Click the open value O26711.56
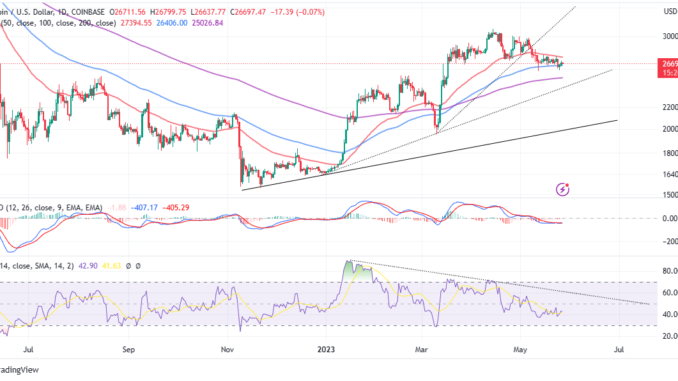Viewport: 678px width, 381px height. pyautogui.click(x=128, y=12)
